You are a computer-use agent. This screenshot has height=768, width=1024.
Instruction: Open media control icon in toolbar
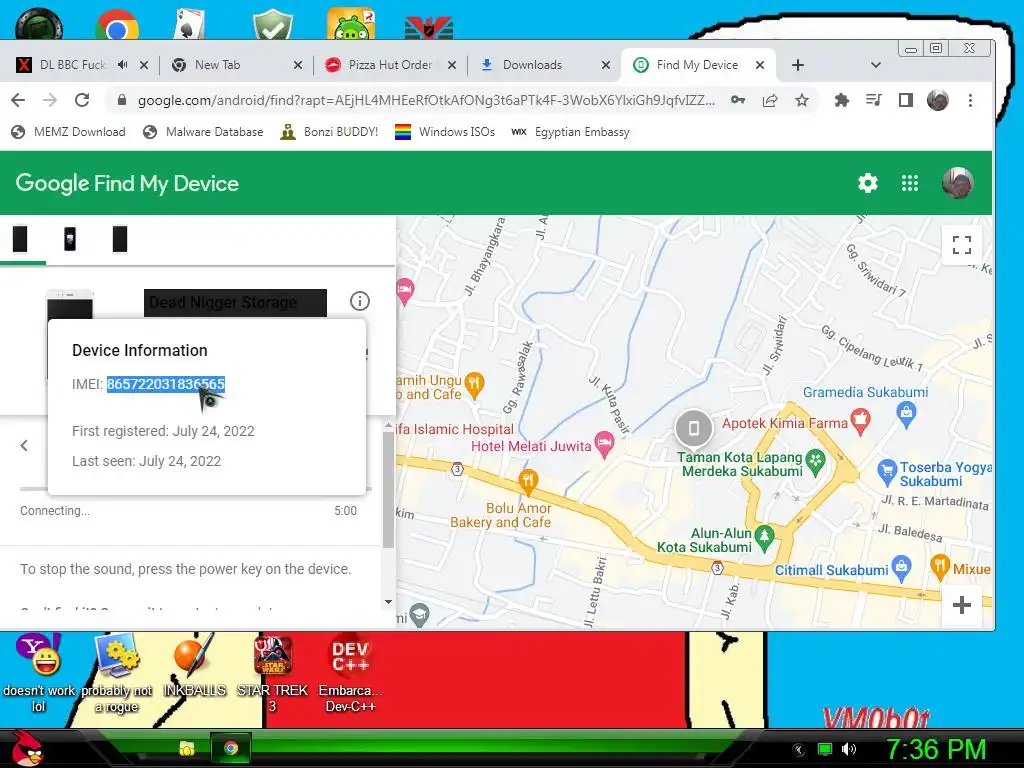873,100
